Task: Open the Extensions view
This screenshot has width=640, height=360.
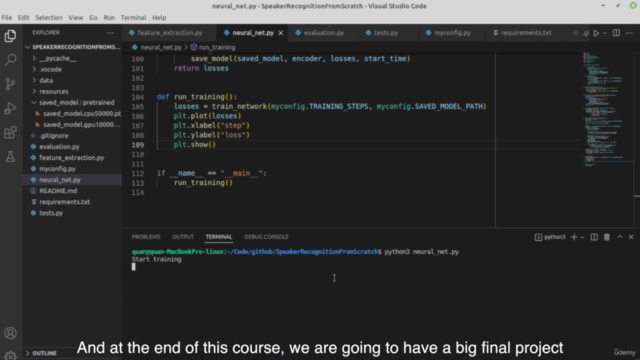Action: [11, 132]
